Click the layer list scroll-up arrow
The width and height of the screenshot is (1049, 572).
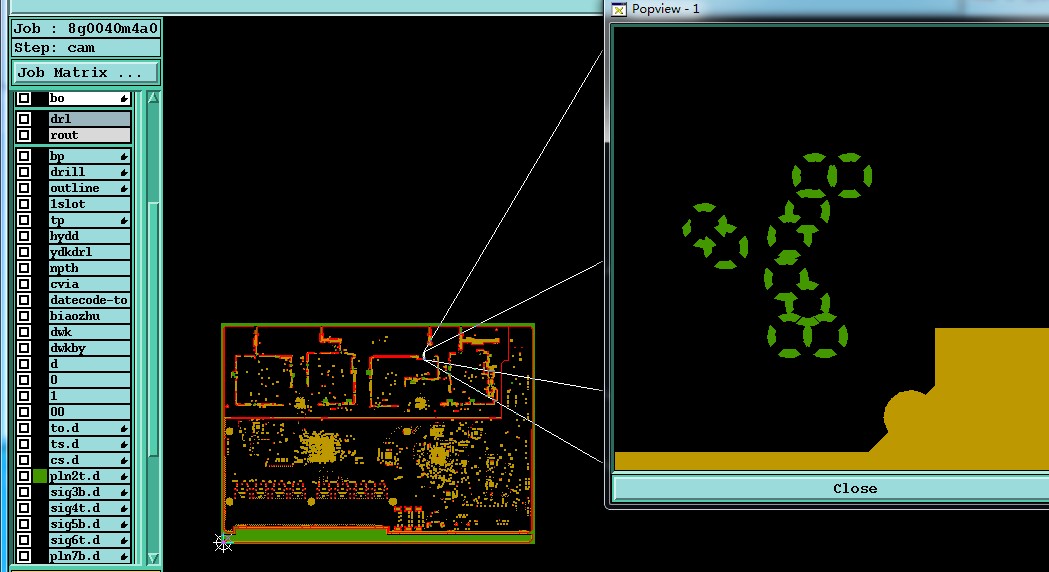[153, 98]
